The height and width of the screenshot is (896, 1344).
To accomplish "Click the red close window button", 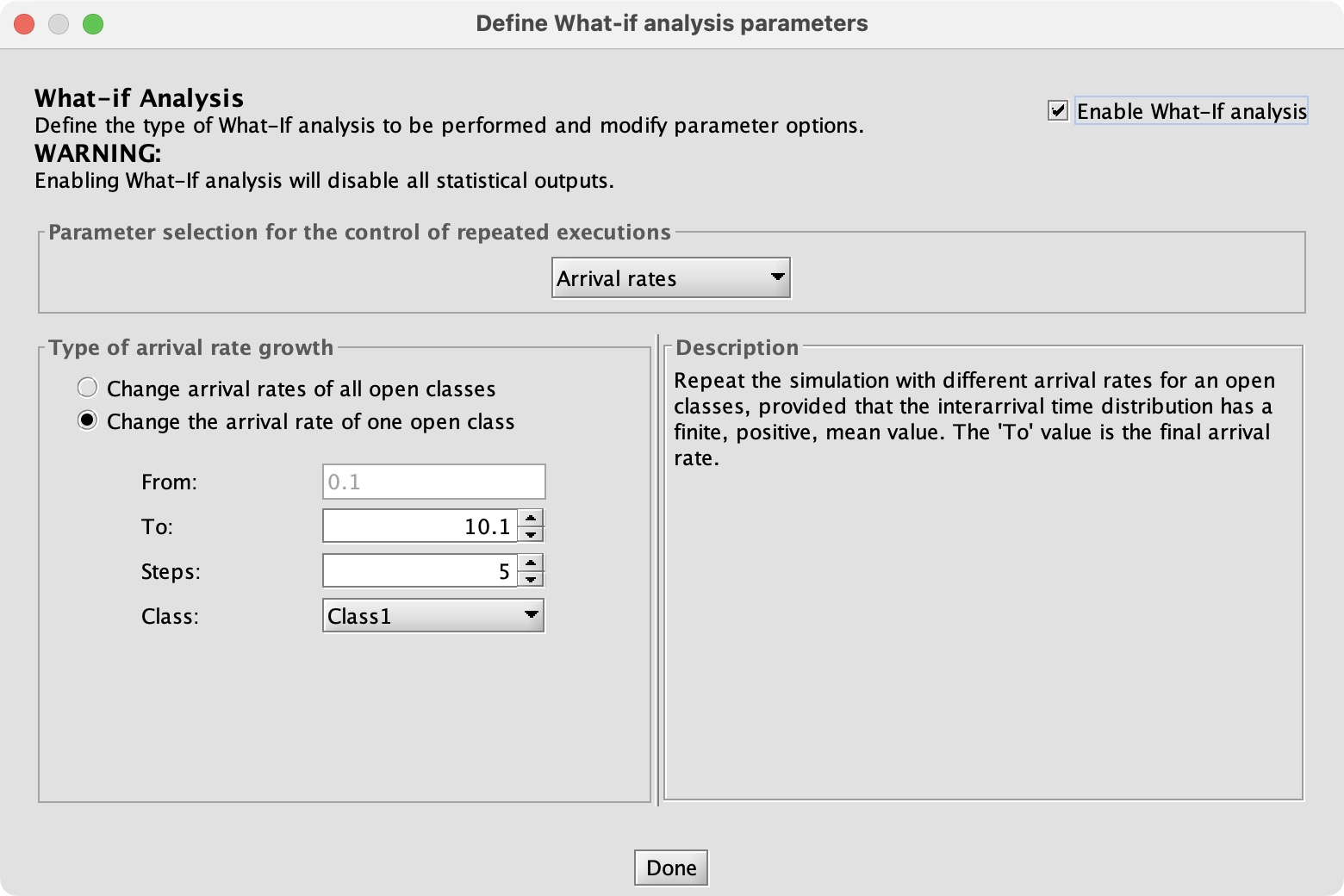I will pos(24,24).
